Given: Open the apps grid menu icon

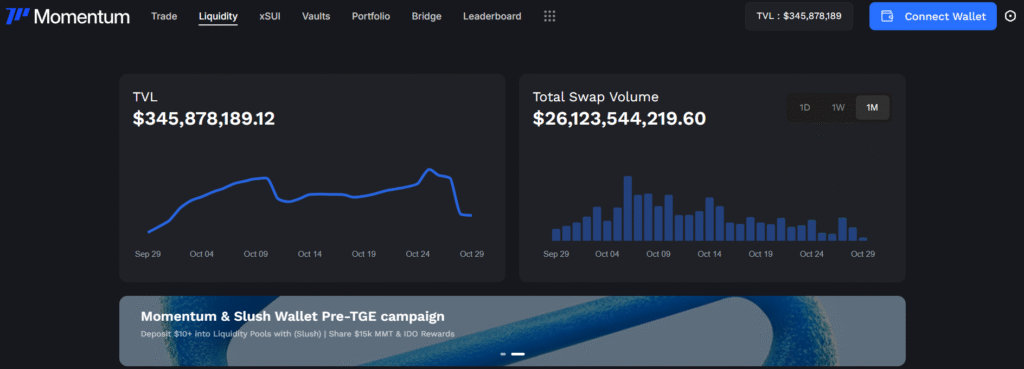Looking at the screenshot, I should 549,16.
